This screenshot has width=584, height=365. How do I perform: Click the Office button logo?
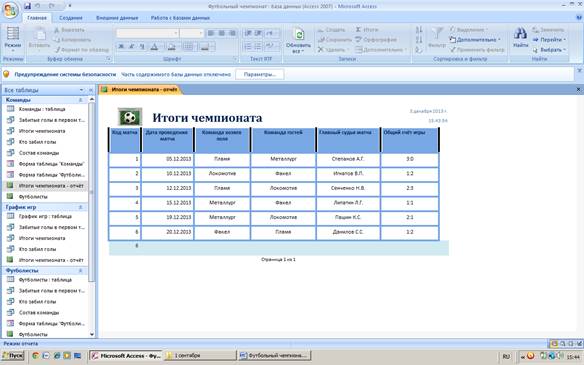point(10,10)
